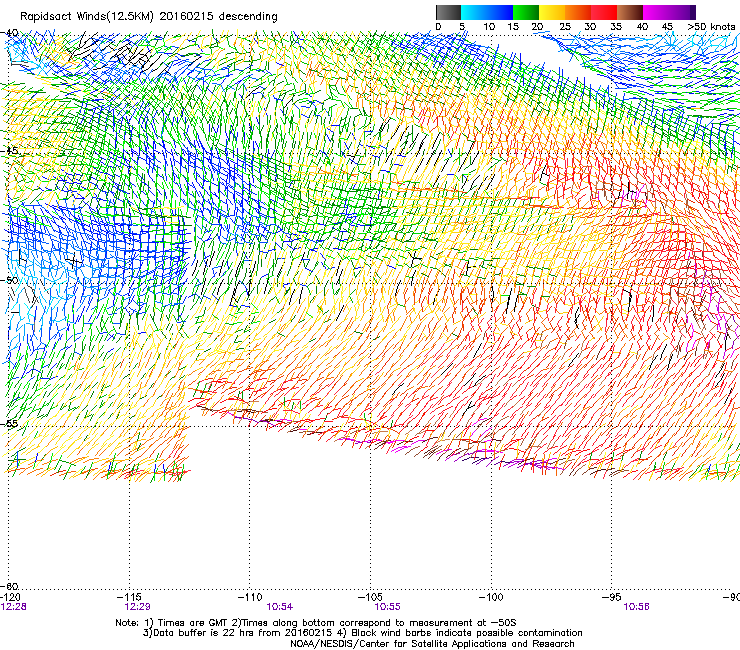Click the '-50' latitude axis label

tap(9, 280)
